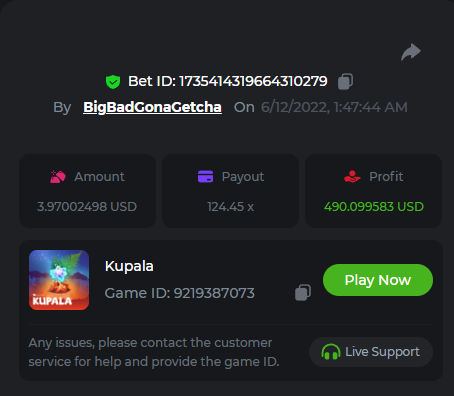This screenshot has width=454, height=396.
Task: Click the customer service help message
Action: (x=154, y=352)
